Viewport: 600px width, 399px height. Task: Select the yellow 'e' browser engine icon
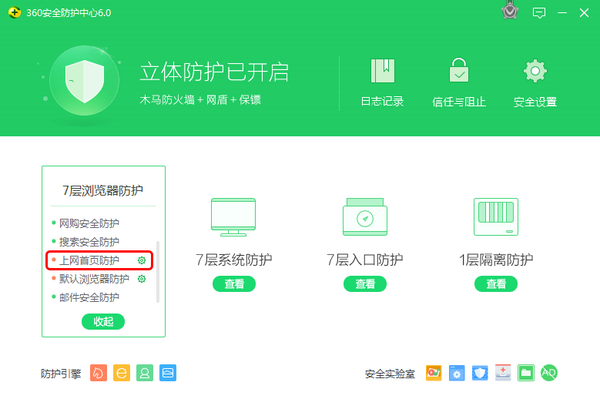121,373
